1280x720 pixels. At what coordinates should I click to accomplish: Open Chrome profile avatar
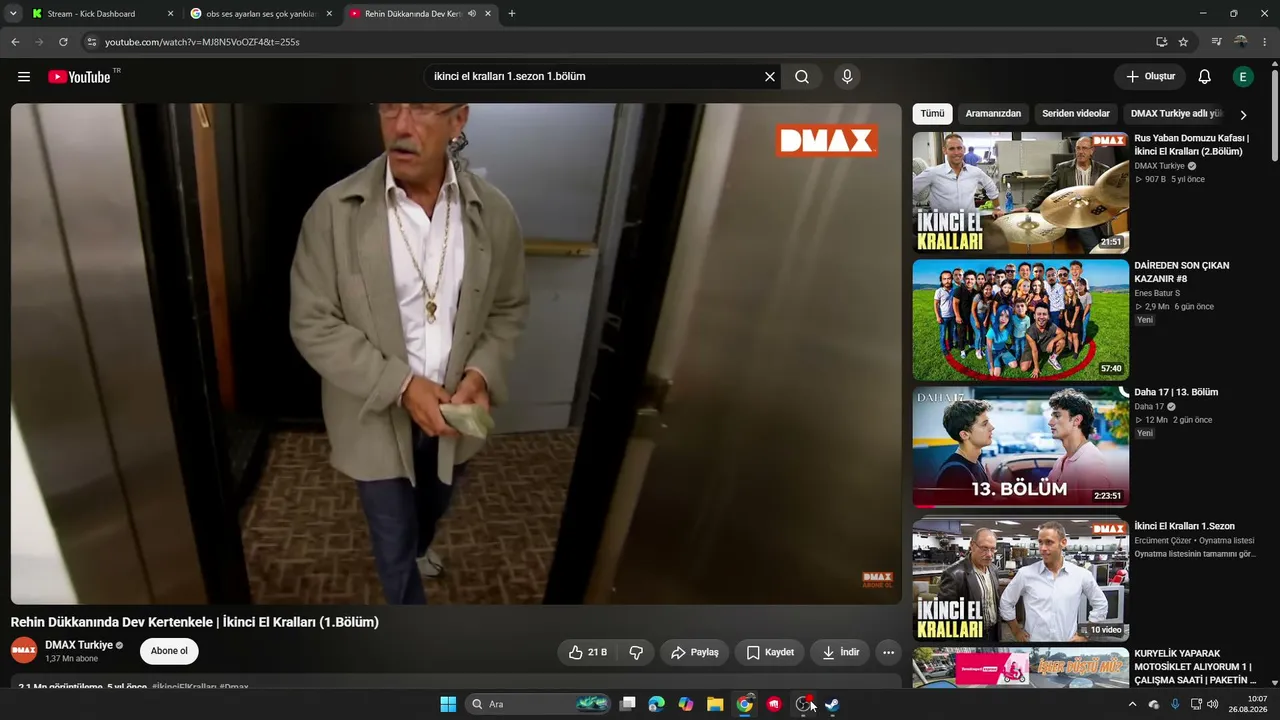[1241, 42]
